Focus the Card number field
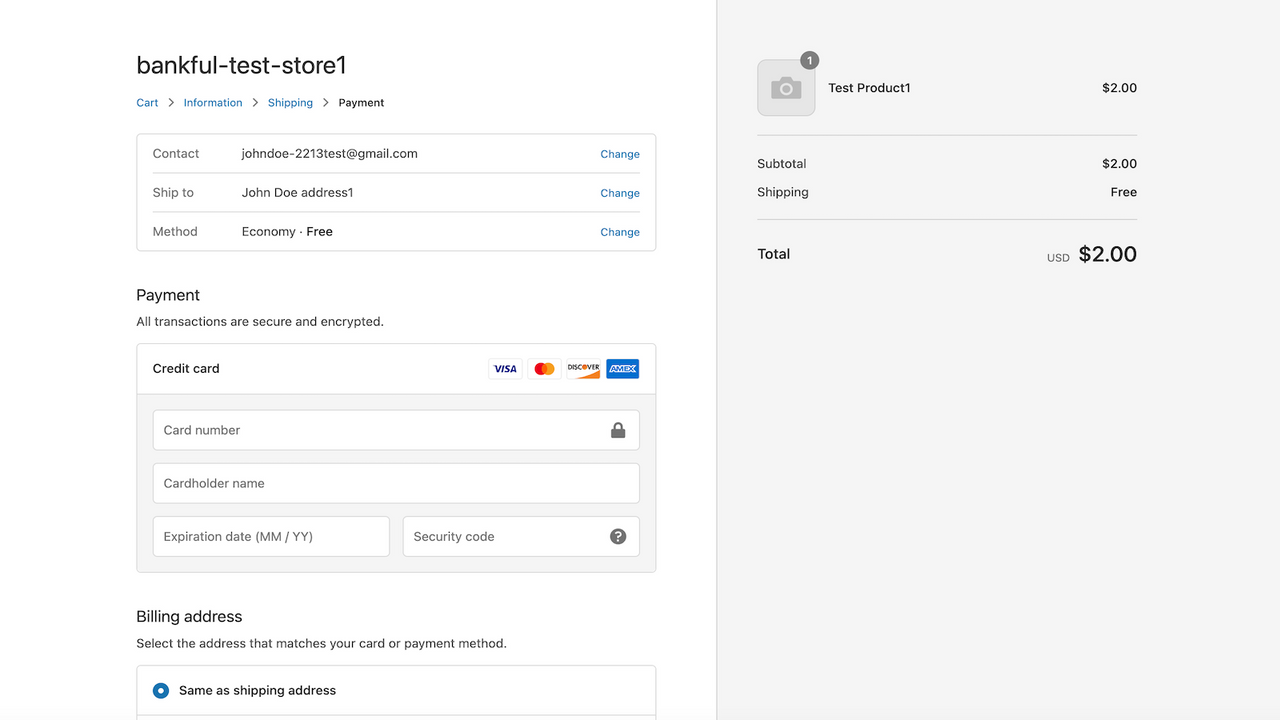The height and width of the screenshot is (720, 1280). (x=396, y=430)
